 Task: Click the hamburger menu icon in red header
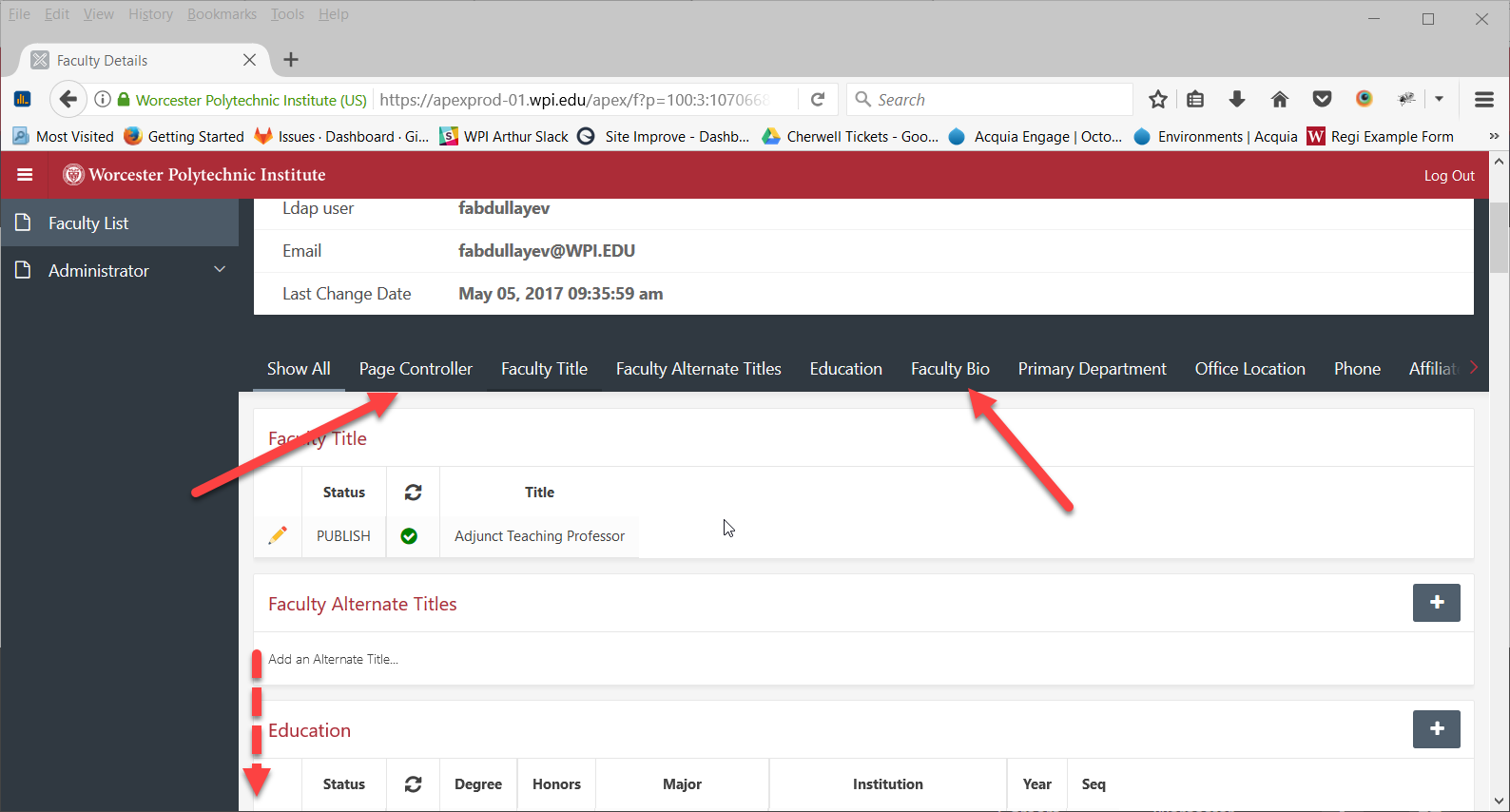(25, 175)
